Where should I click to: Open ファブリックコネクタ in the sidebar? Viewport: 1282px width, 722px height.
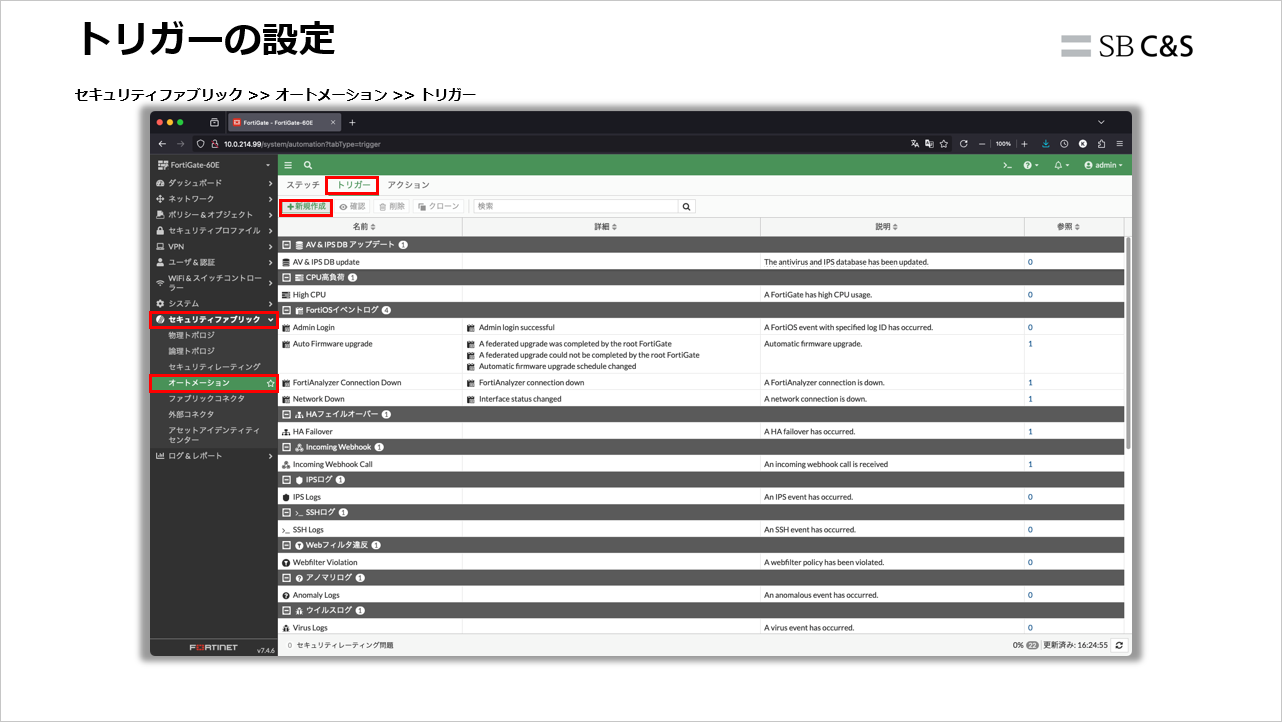(x=206, y=398)
